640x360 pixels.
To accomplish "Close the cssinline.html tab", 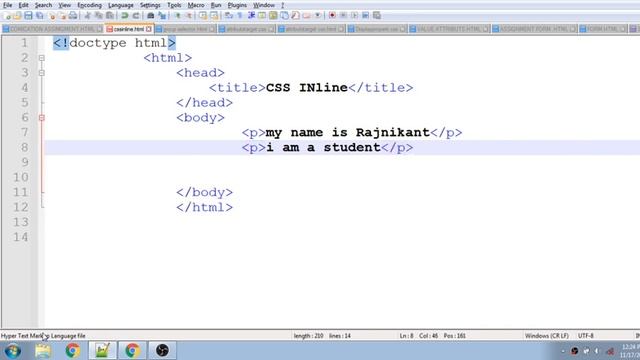I will [x=149, y=29].
